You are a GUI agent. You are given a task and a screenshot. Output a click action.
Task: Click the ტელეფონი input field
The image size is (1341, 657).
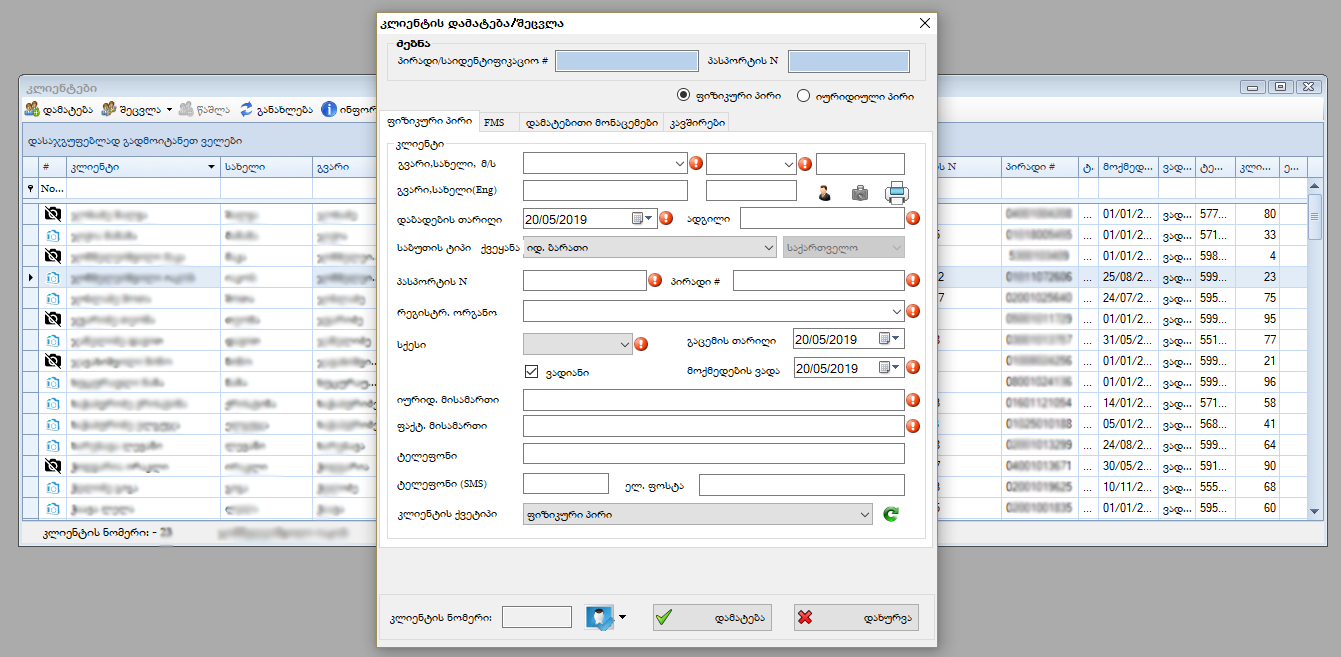[713, 454]
